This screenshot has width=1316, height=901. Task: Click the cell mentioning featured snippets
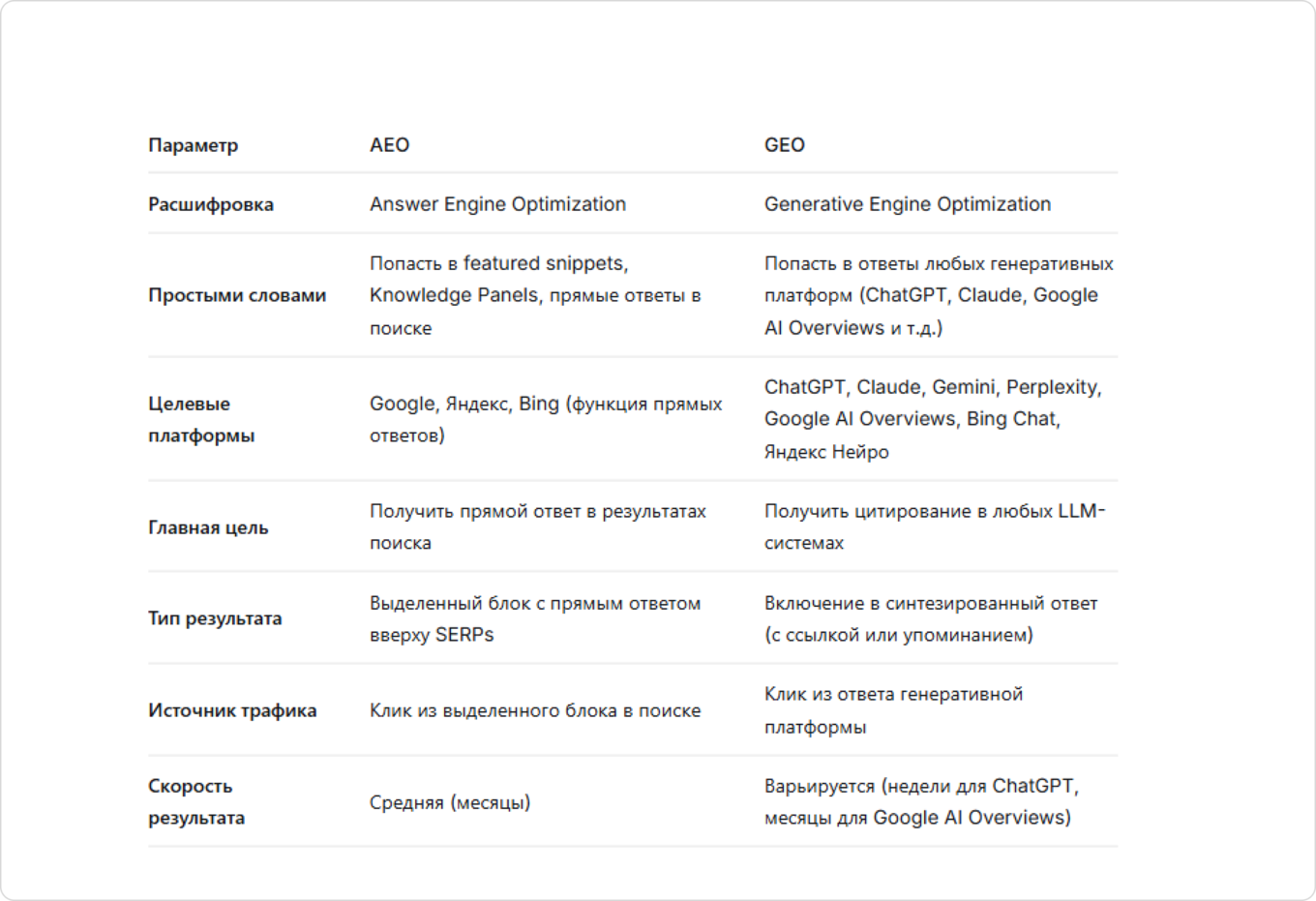pos(534,295)
